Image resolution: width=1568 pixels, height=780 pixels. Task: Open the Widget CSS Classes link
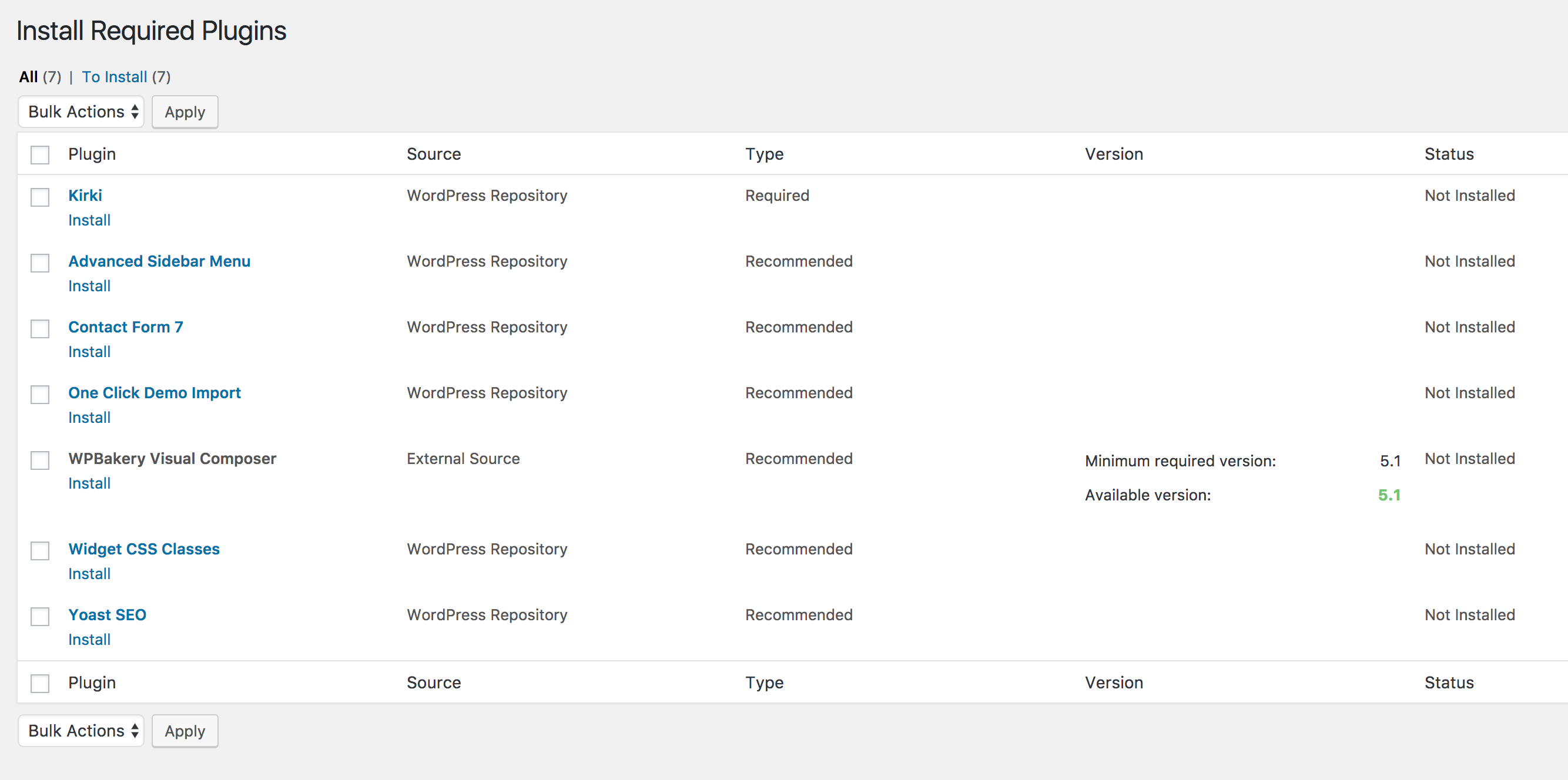(144, 549)
